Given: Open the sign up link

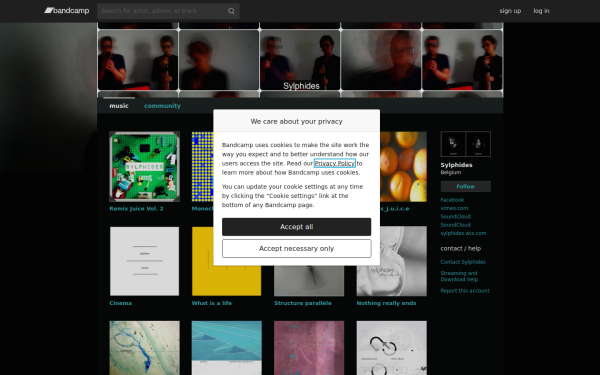Looking at the screenshot, I should [510, 11].
